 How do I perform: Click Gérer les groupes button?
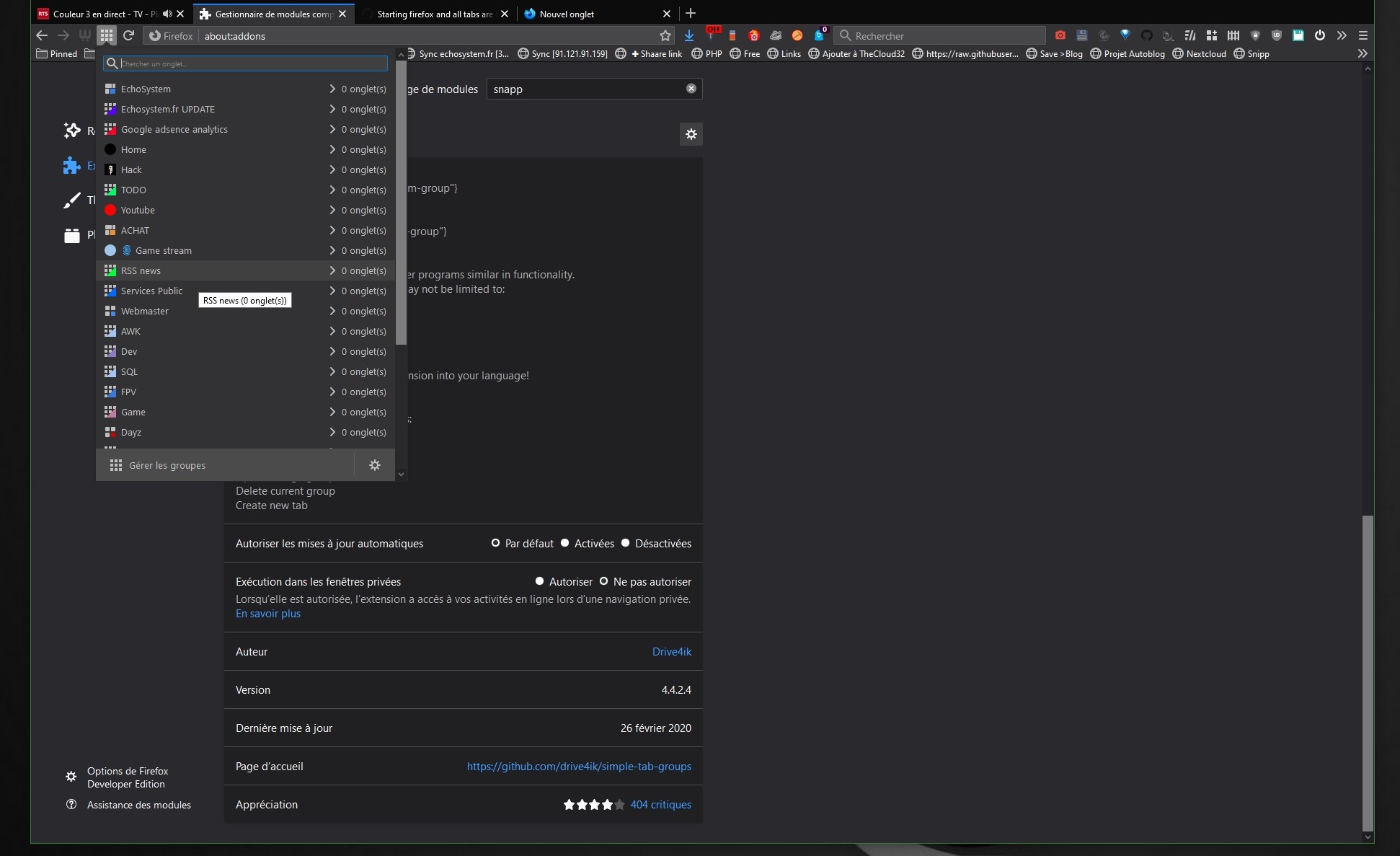[x=225, y=465]
